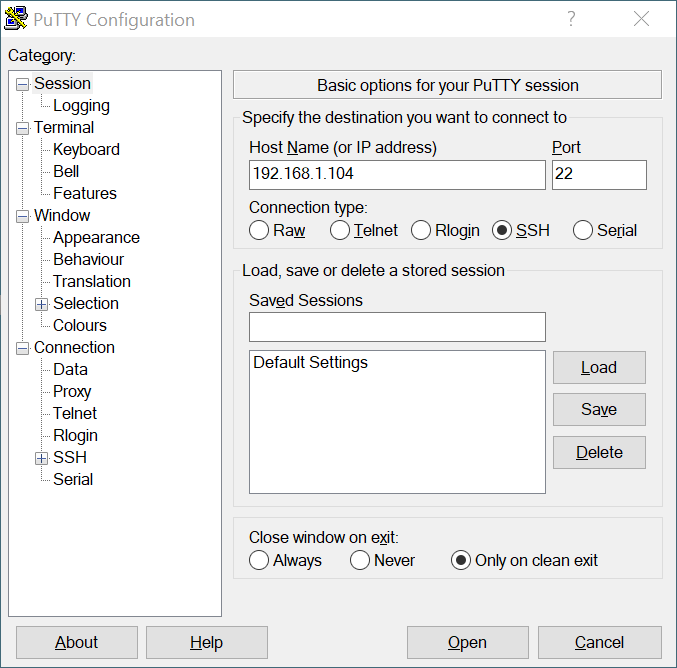Click the Help button at the bottom
The image size is (677, 668).
(x=207, y=643)
